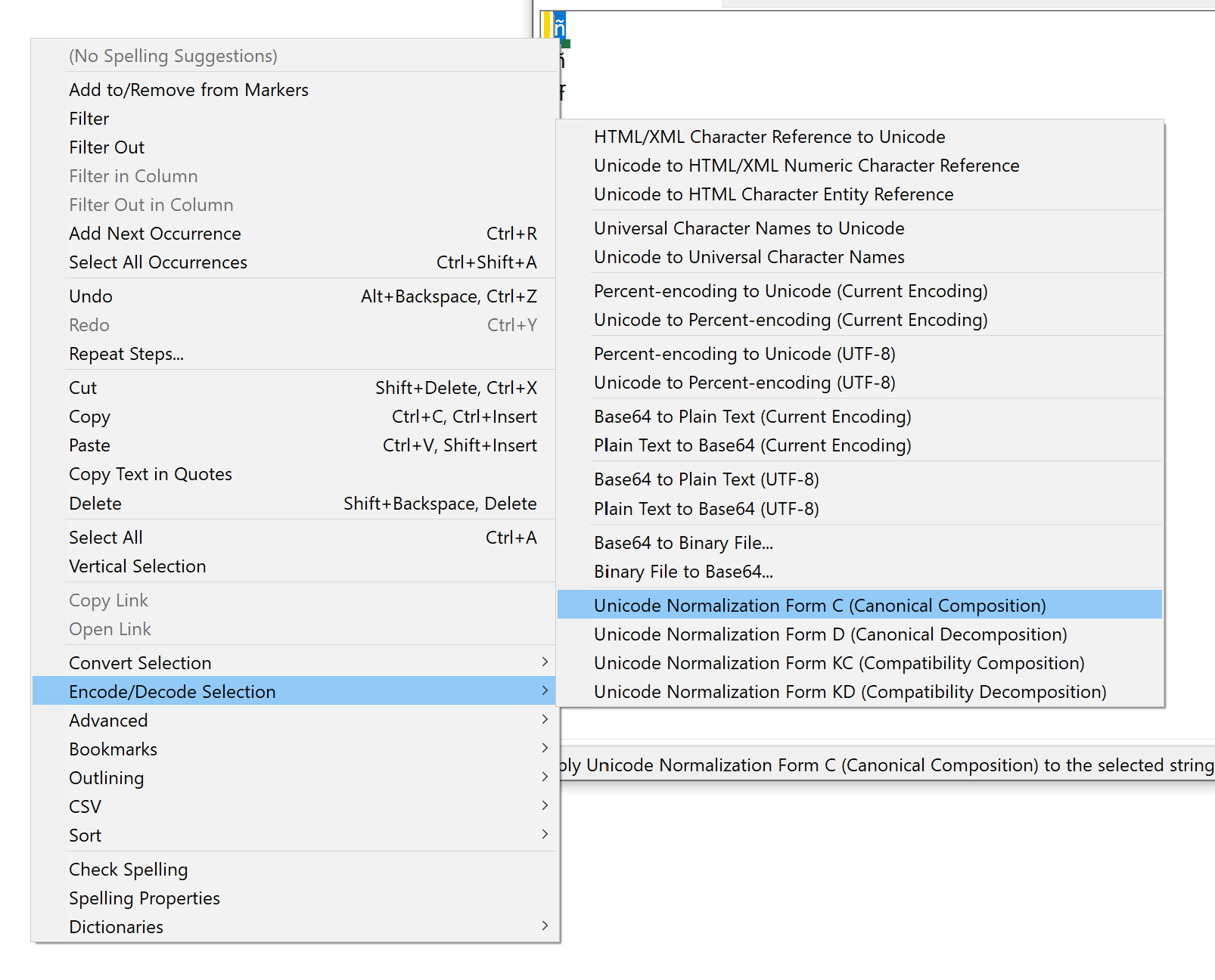Choose Percent-encoding to Unicode (UTF-8)
Screen dimensions: 1215x980
(859, 354)
